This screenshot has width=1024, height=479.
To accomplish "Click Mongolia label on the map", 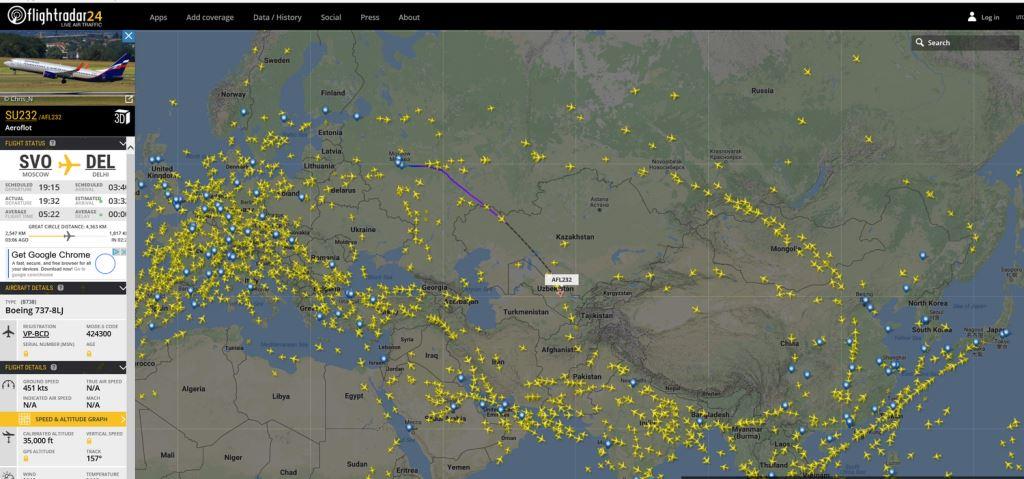I will [x=786, y=249].
